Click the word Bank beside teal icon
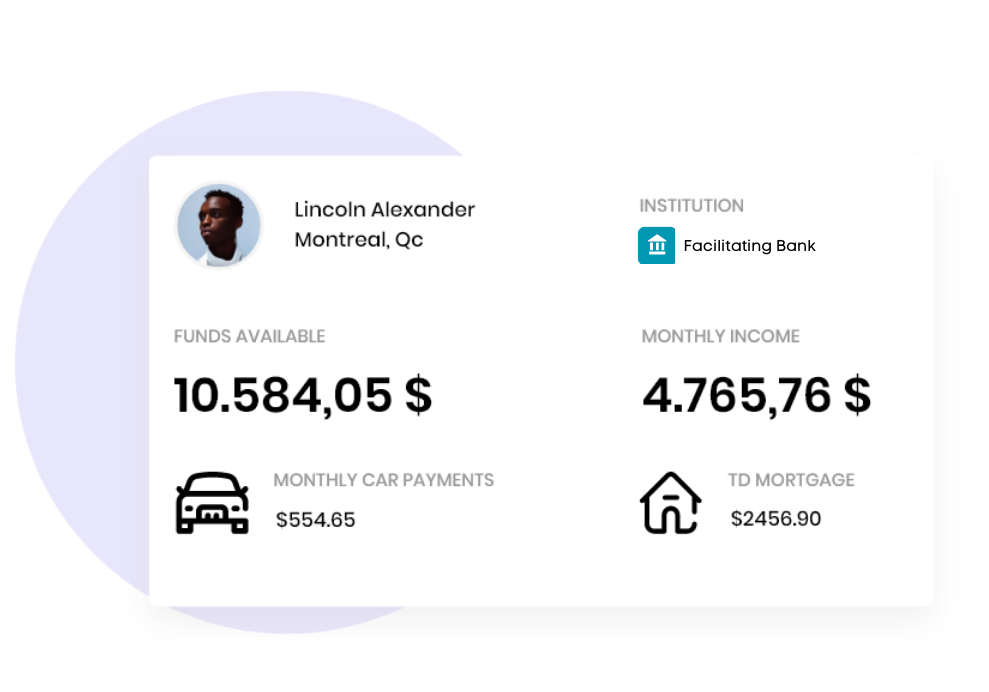989x692 pixels. click(x=795, y=245)
